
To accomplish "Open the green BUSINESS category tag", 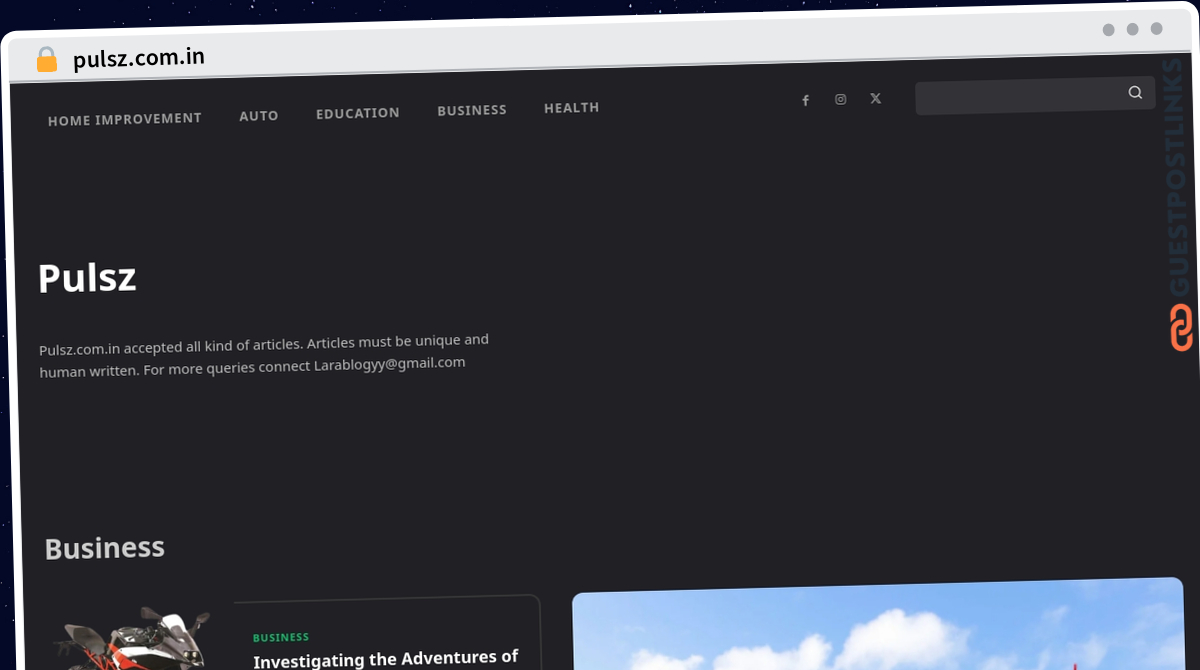I will pos(281,637).
